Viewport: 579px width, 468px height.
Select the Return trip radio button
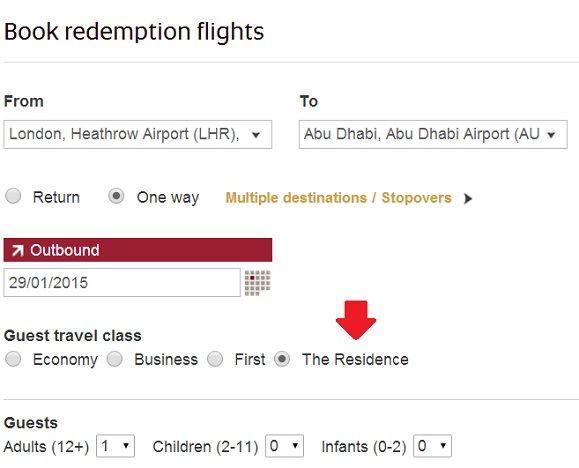pos(13,196)
